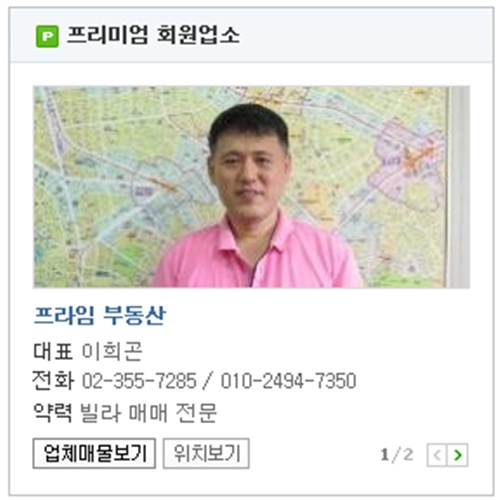Open 업체매물보기 listings button
Image resolution: width=500 pixels, height=500 pixels.
94,453
